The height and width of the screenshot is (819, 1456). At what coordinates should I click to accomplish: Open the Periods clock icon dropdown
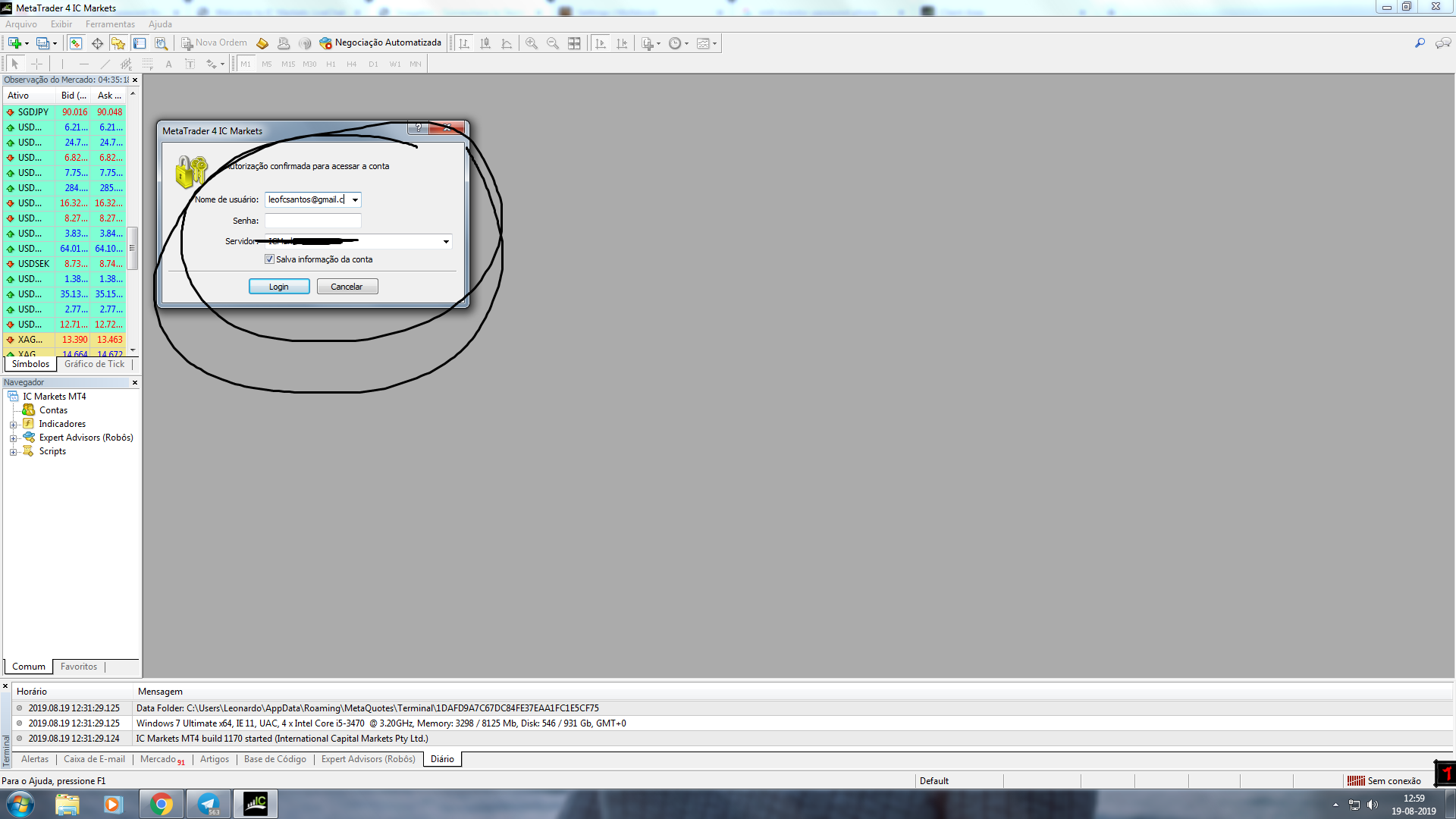pos(677,43)
